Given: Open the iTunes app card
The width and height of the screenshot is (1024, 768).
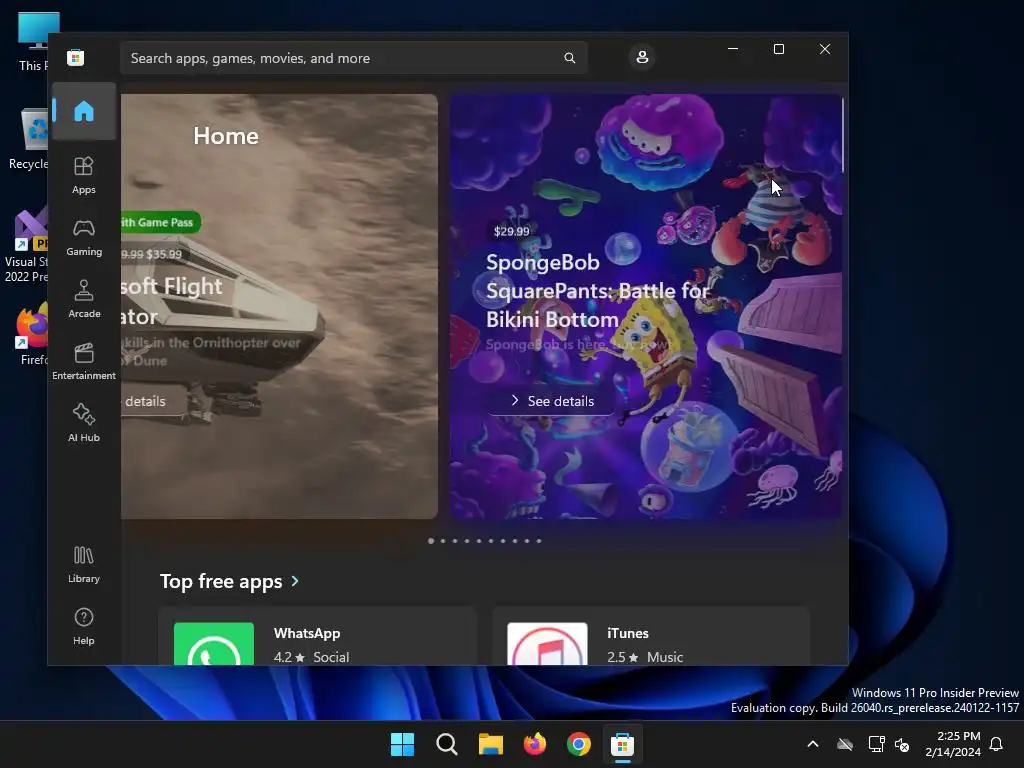Looking at the screenshot, I should tap(651, 637).
